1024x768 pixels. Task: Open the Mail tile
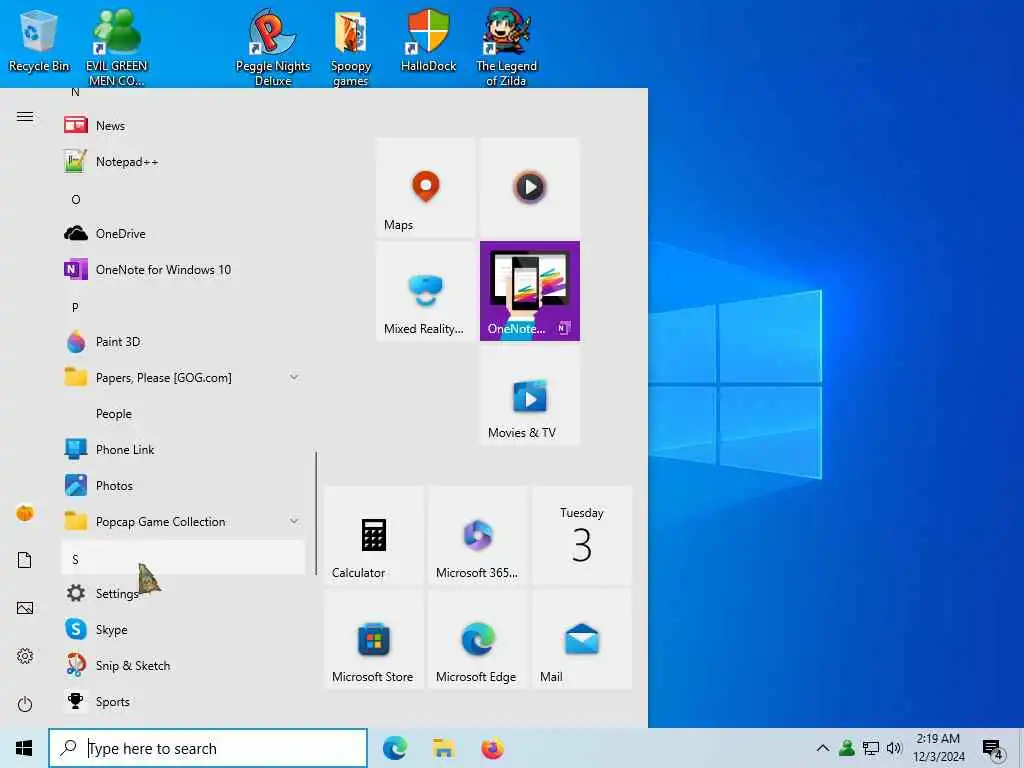582,639
